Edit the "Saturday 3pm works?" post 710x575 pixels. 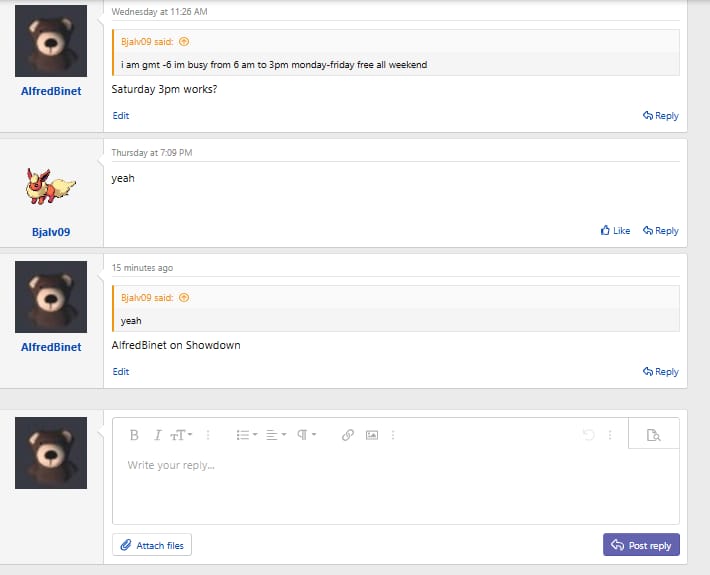[121, 115]
